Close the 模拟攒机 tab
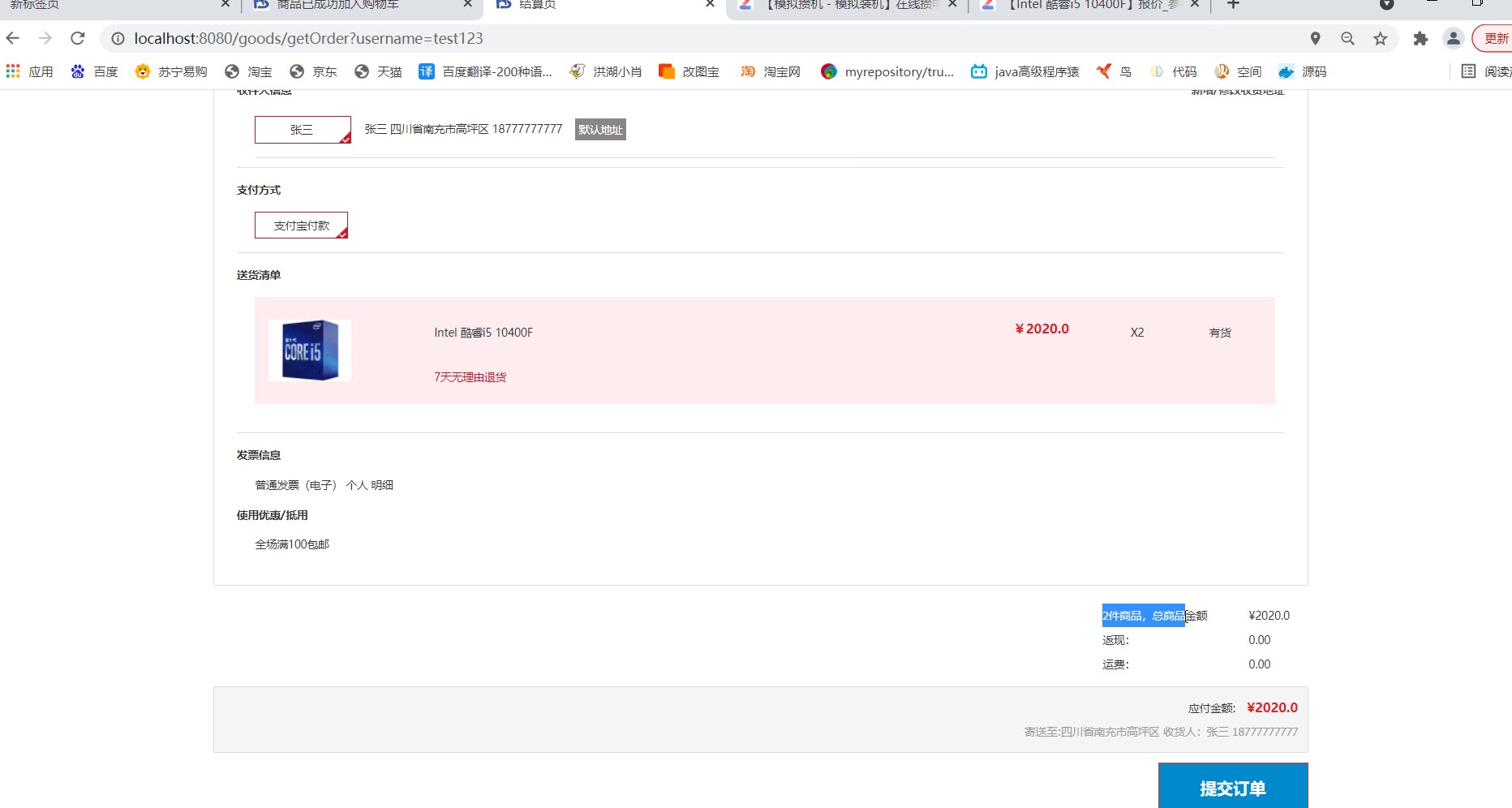 952,5
